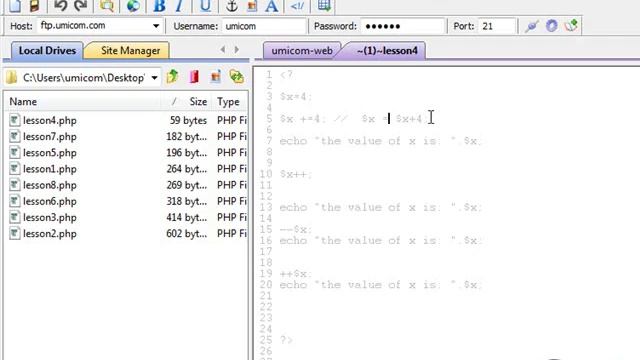This screenshot has width=640, height=360.
Task: Click line 16 echo statement
Action: pyautogui.click(x=380, y=240)
